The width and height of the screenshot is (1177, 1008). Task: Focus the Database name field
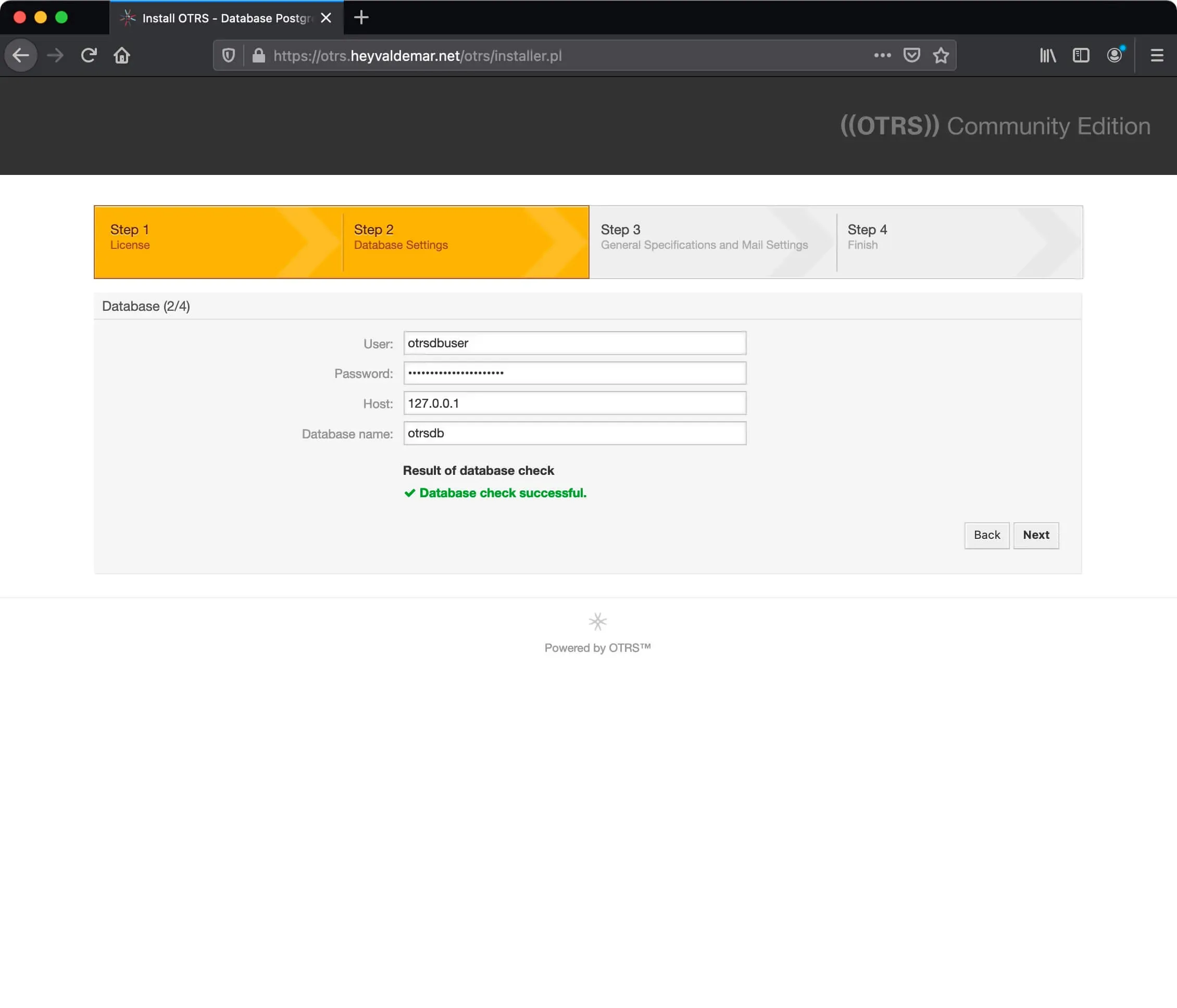coord(574,433)
